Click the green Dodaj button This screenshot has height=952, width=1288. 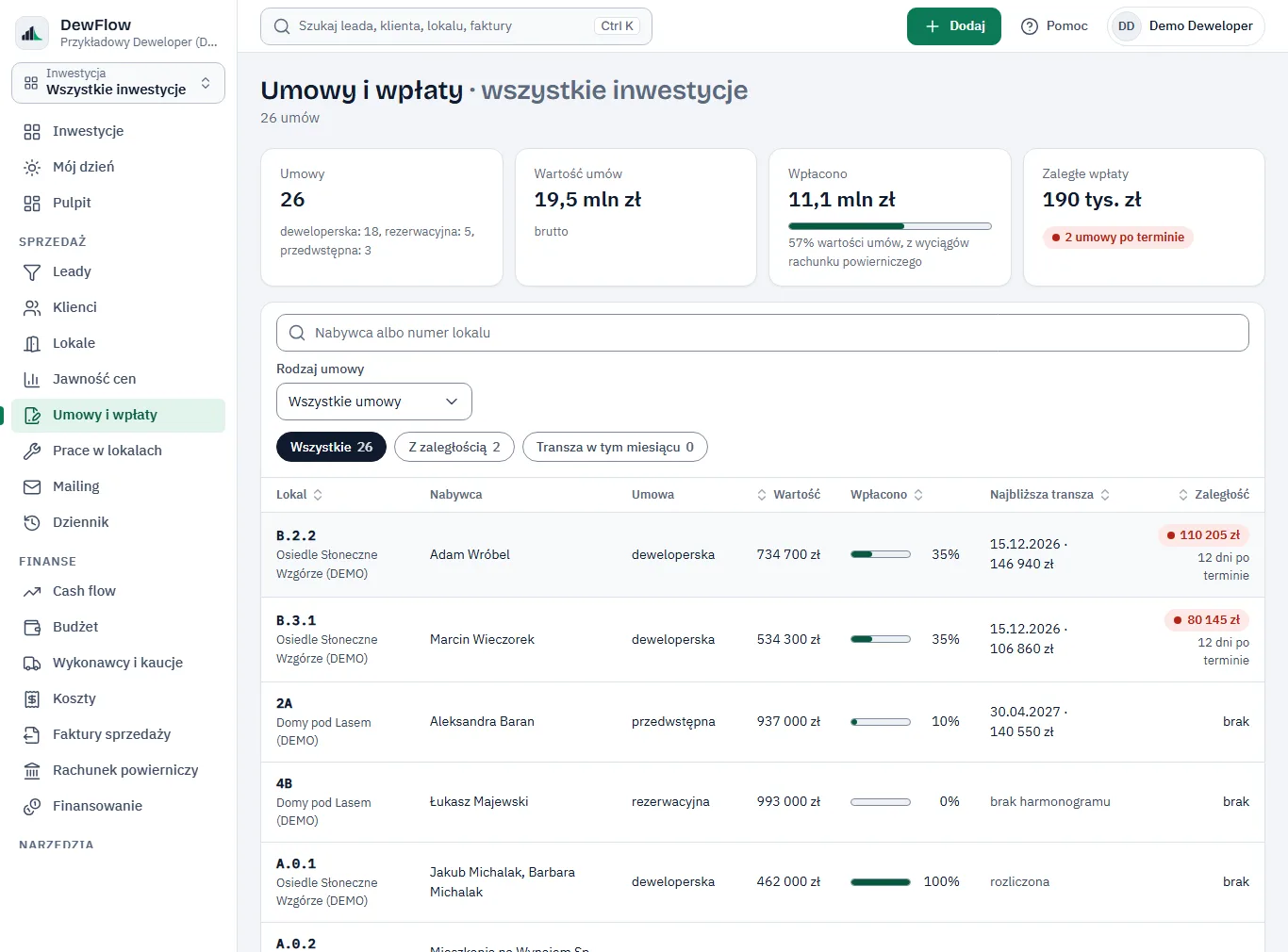(x=954, y=26)
